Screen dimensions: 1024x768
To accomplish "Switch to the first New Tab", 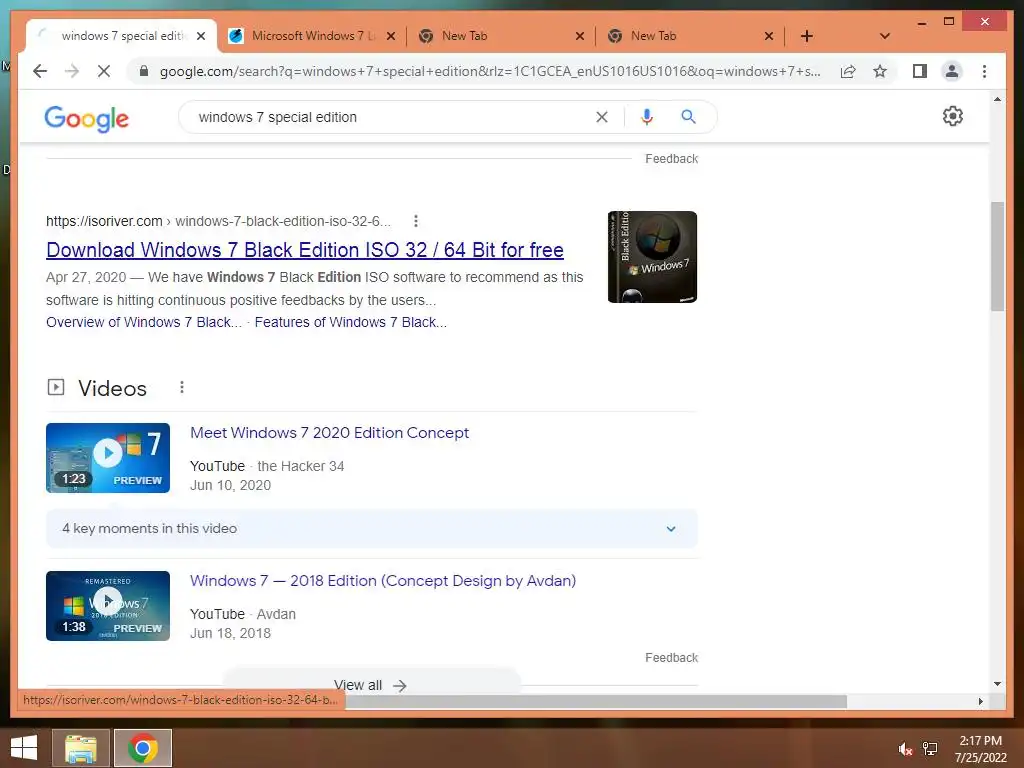I will pyautogui.click(x=500, y=36).
